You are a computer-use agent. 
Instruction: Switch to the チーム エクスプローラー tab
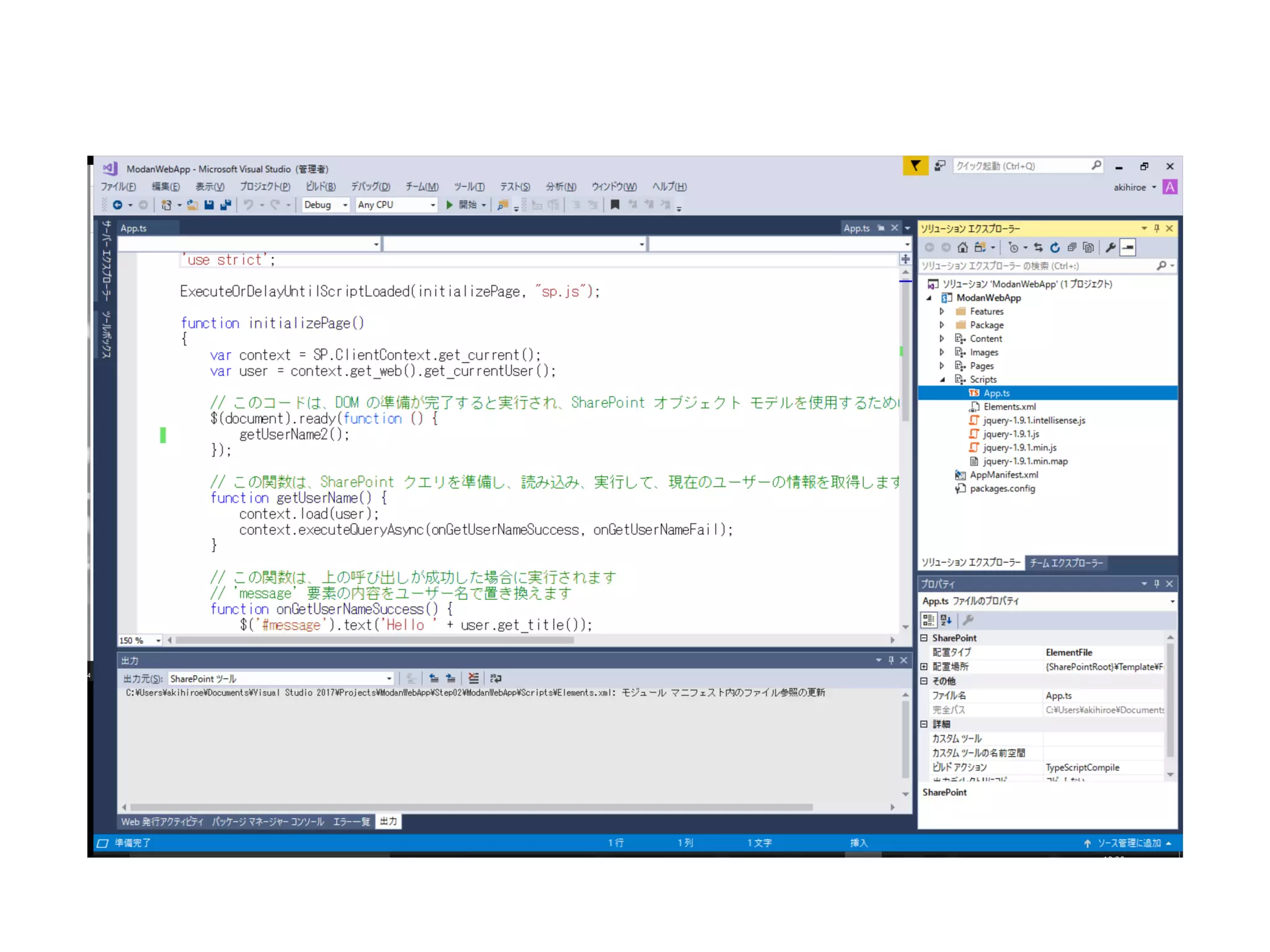click(1066, 563)
